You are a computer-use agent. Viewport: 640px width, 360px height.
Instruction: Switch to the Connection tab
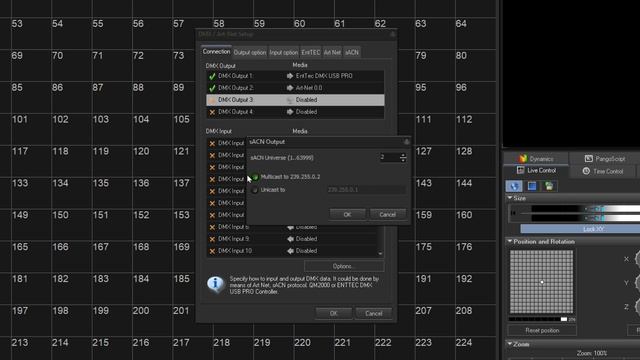coord(216,52)
